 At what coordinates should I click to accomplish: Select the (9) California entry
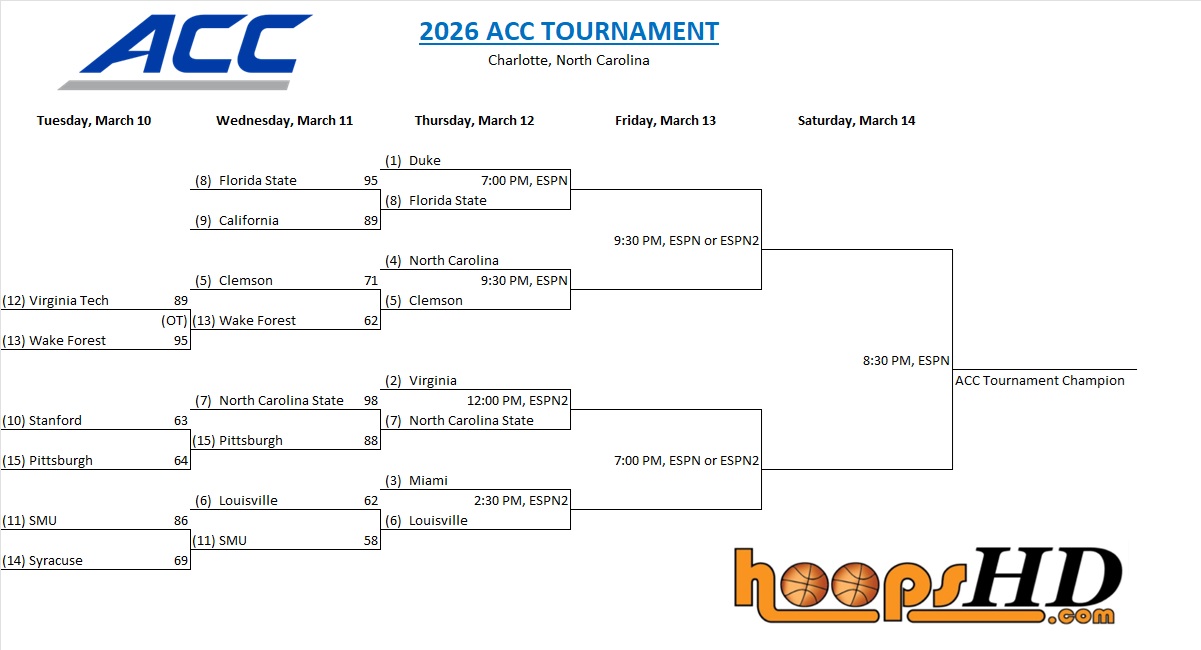pos(237,220)
